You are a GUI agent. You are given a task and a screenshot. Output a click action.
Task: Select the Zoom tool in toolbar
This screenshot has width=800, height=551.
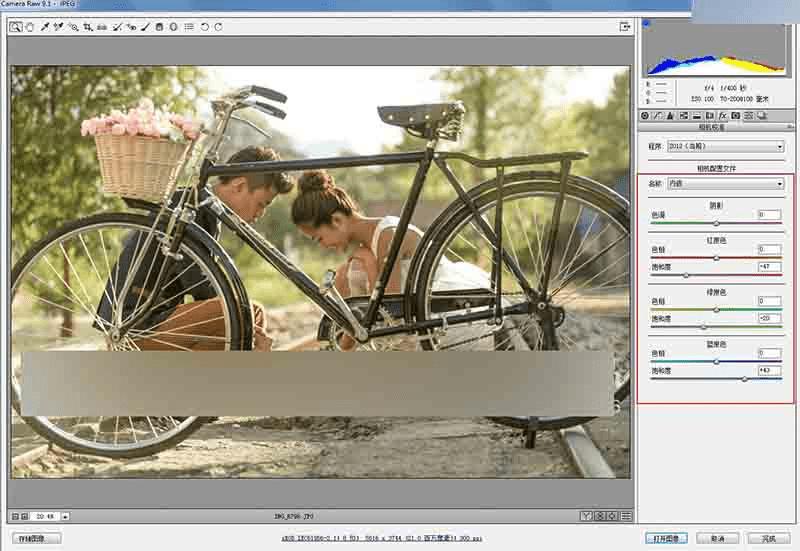point(16,27)
